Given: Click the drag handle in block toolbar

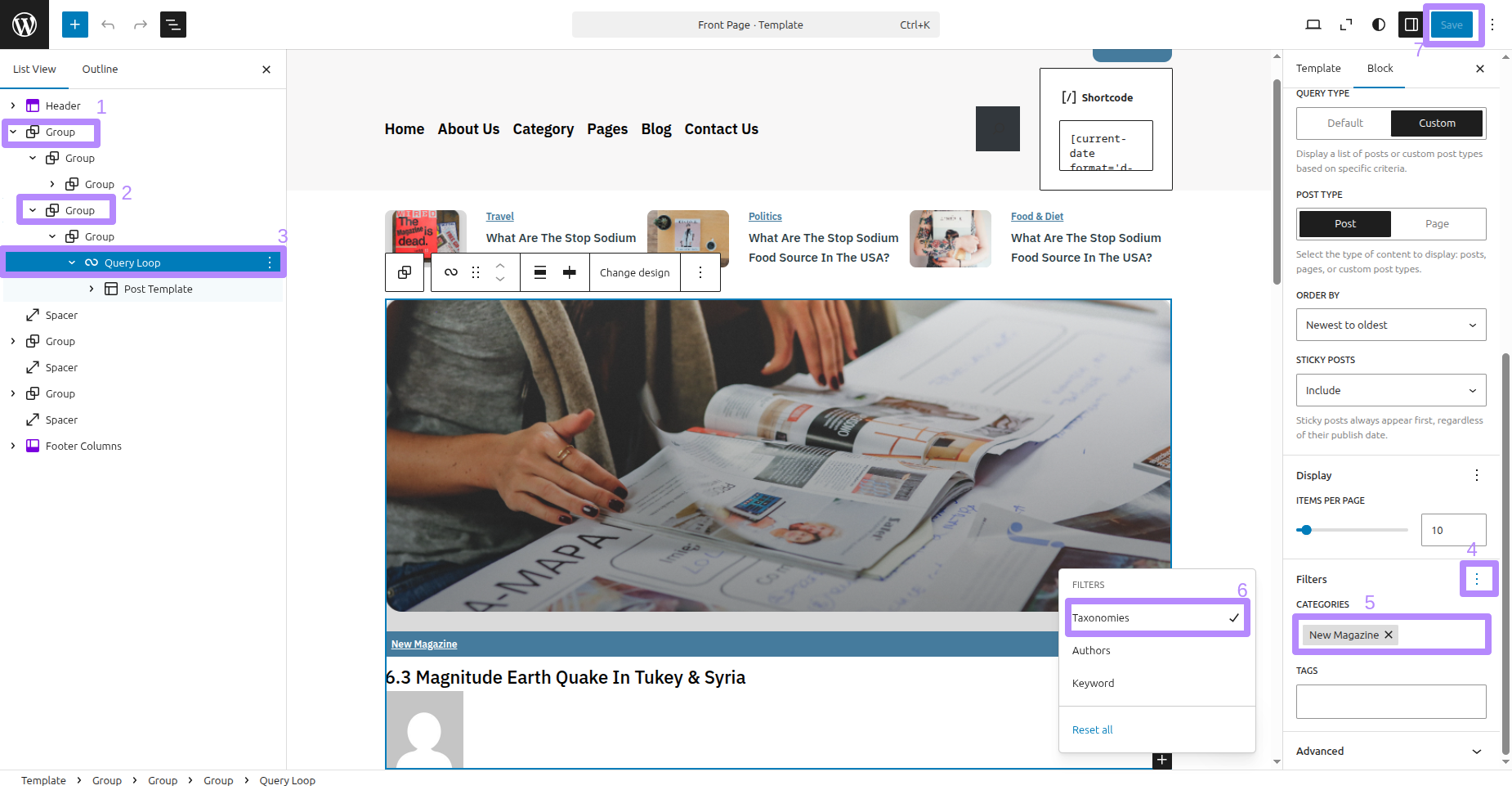Looking at the screenshot, I should click(476, 272).
